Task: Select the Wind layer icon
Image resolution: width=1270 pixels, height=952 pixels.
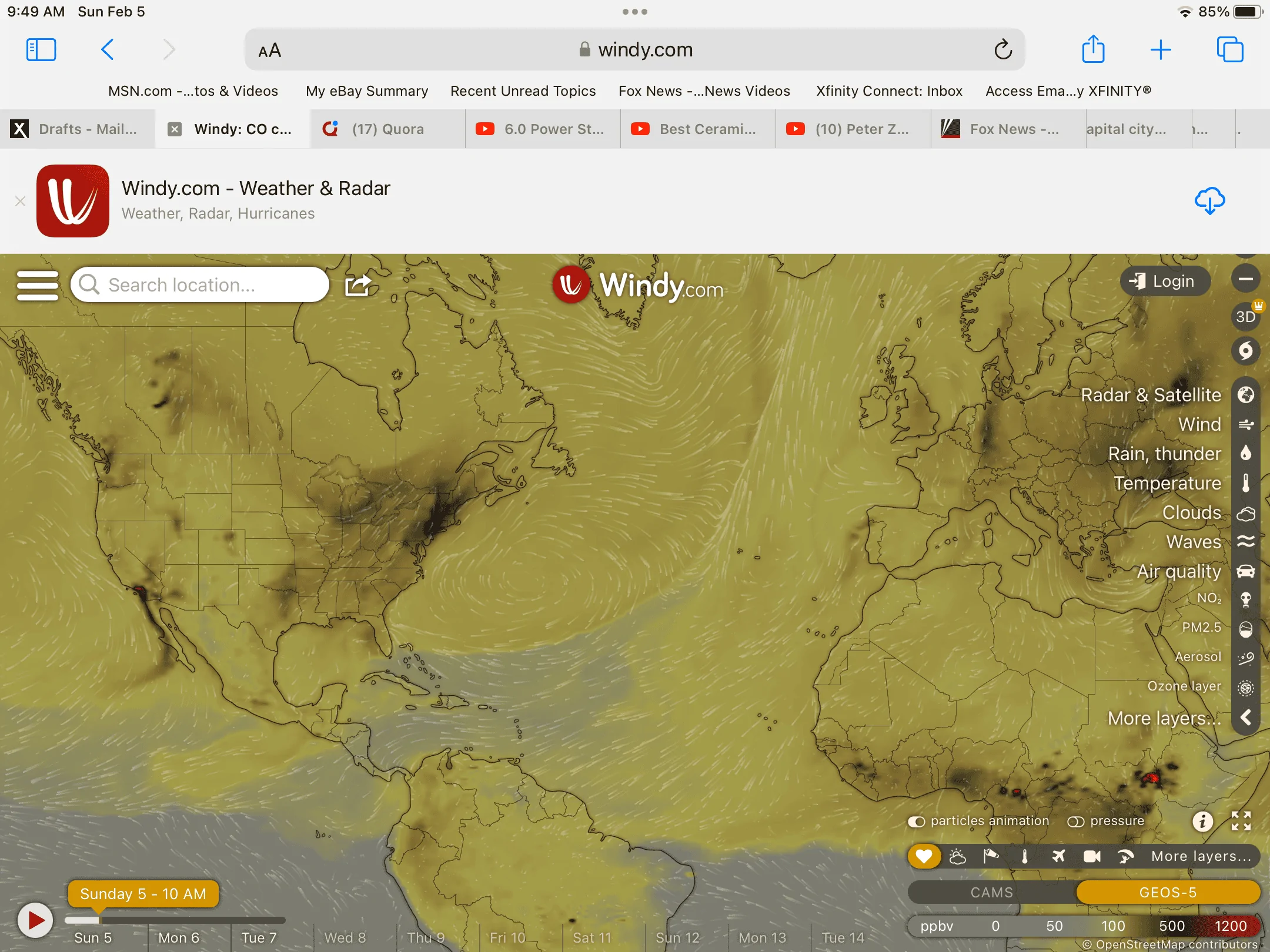Action: point(1245,424)
